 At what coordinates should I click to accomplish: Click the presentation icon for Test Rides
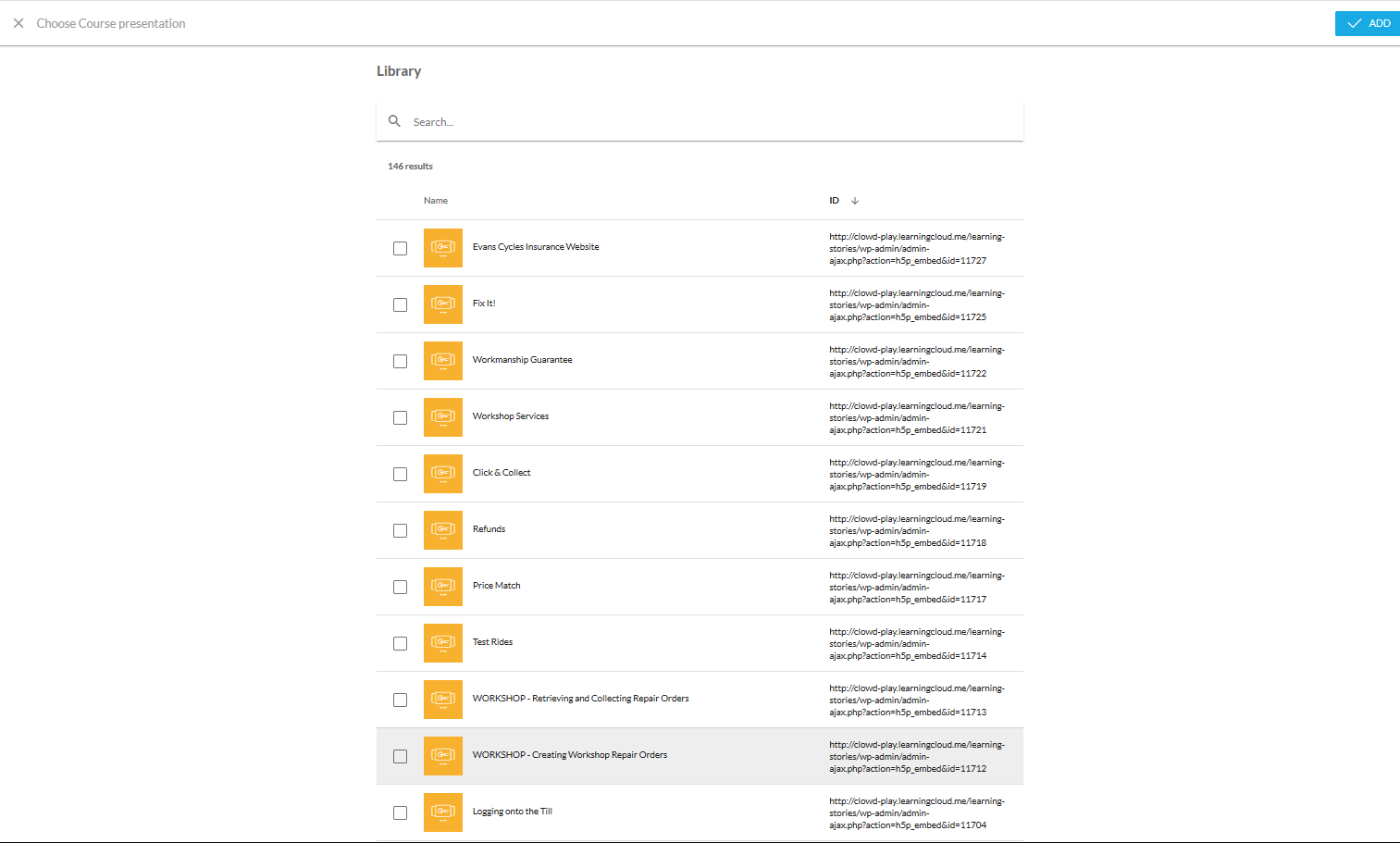443,643
